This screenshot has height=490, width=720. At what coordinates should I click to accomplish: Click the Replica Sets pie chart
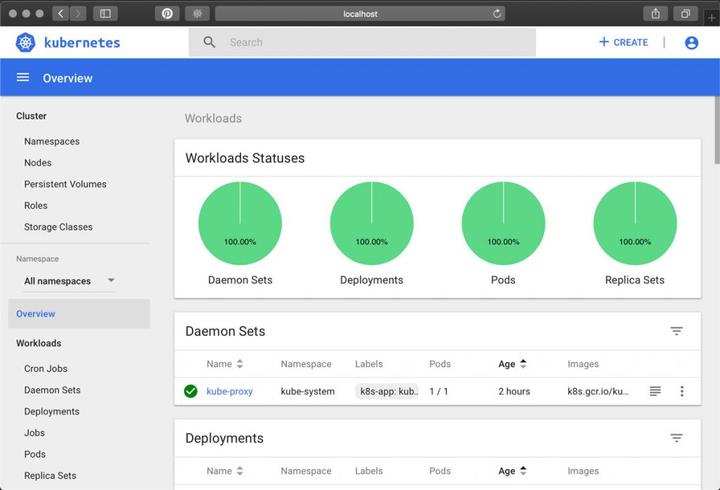tap(635, 223)
